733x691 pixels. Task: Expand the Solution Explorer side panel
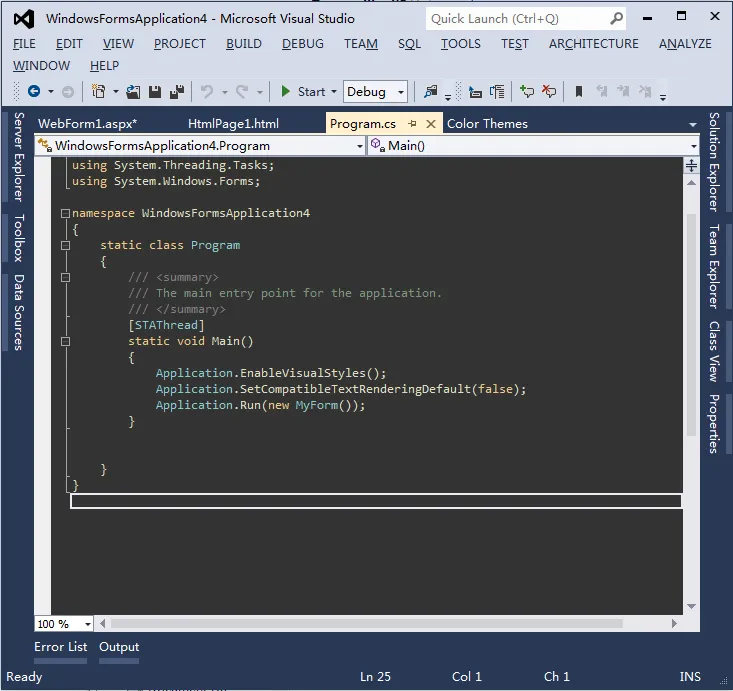pyautogui.click(x=714, y=162)
